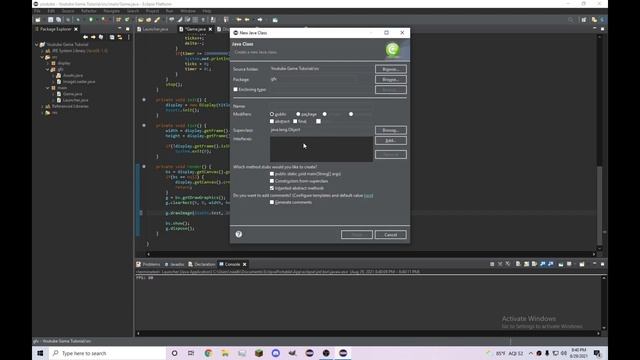Minimize the Package Explorer panel
Screen dimensions: 640x360
pos(120,29)
